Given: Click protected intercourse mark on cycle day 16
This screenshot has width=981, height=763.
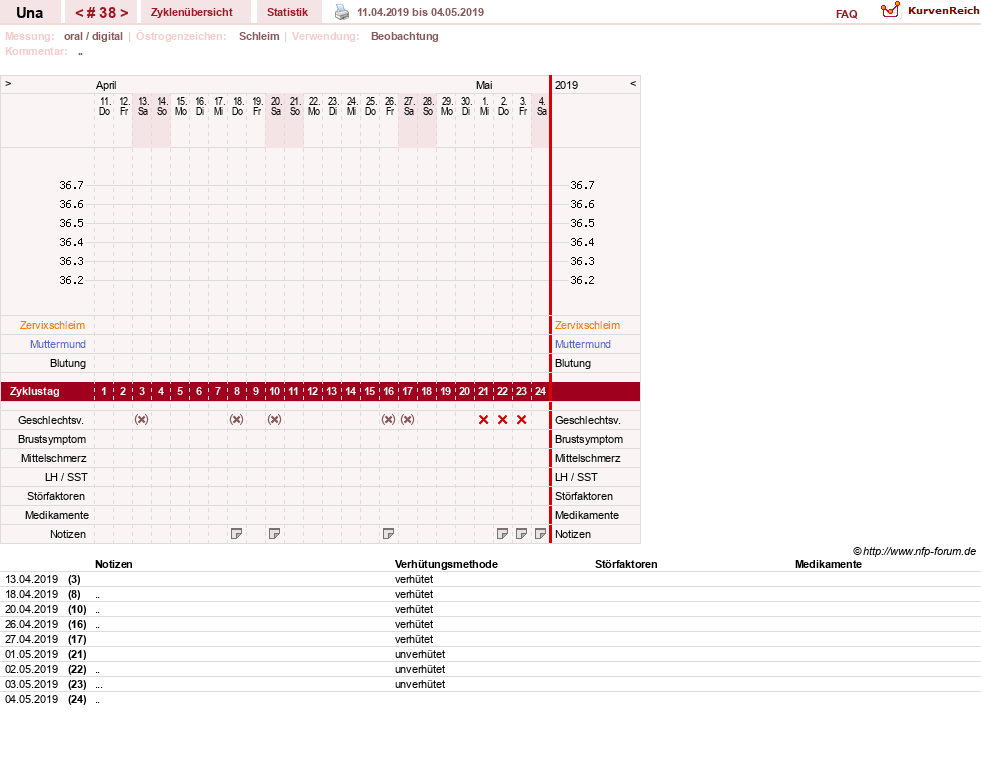Looking at the screenshot, I should tap(389, 420).
